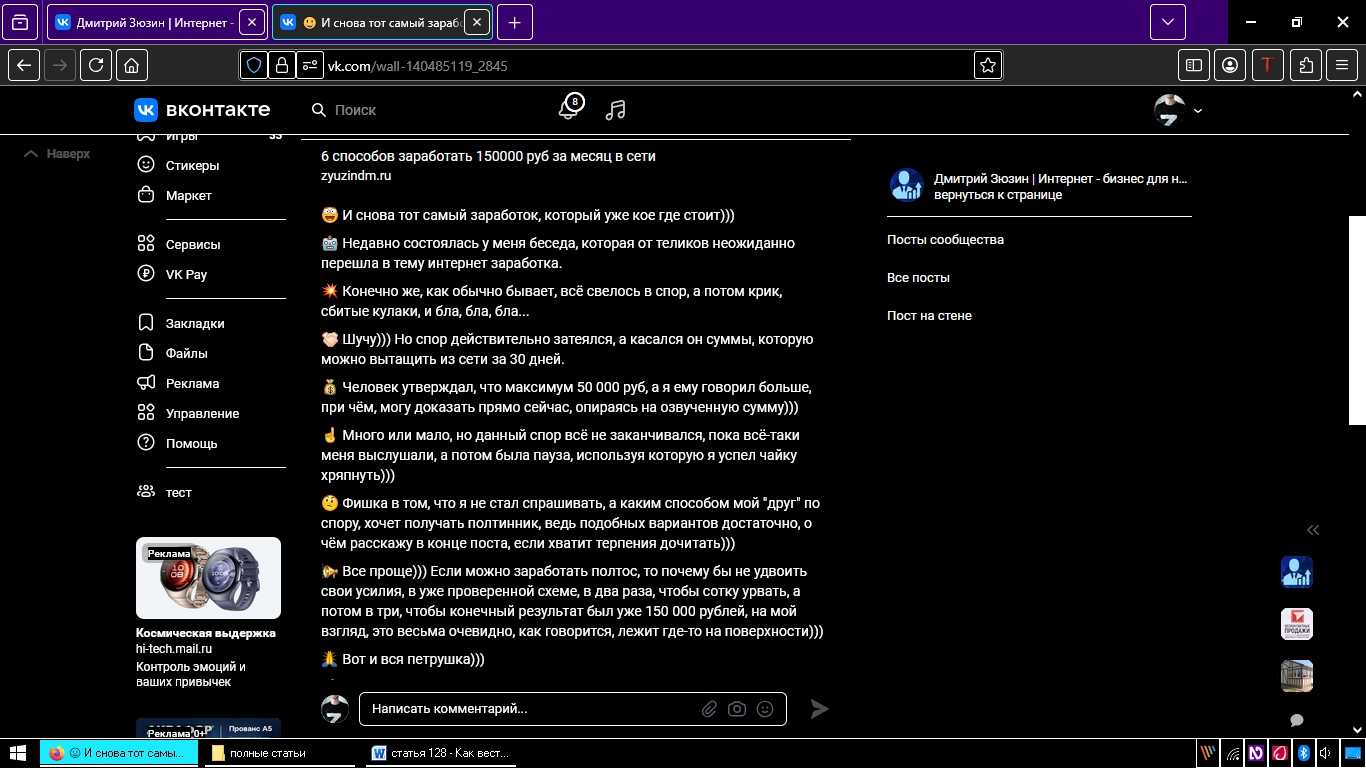Viewport: 1366px width, 768px height.
Task: Open the 6 способов заработать article title
Action: (x=488, y=156)
